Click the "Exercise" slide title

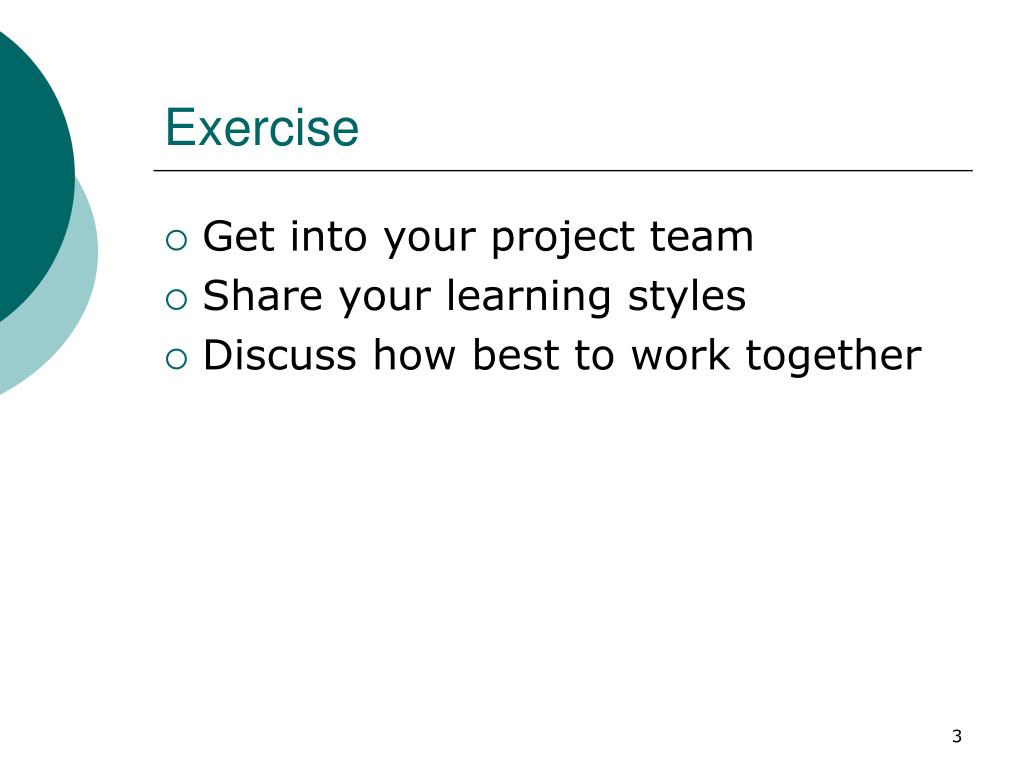[262, 127]
